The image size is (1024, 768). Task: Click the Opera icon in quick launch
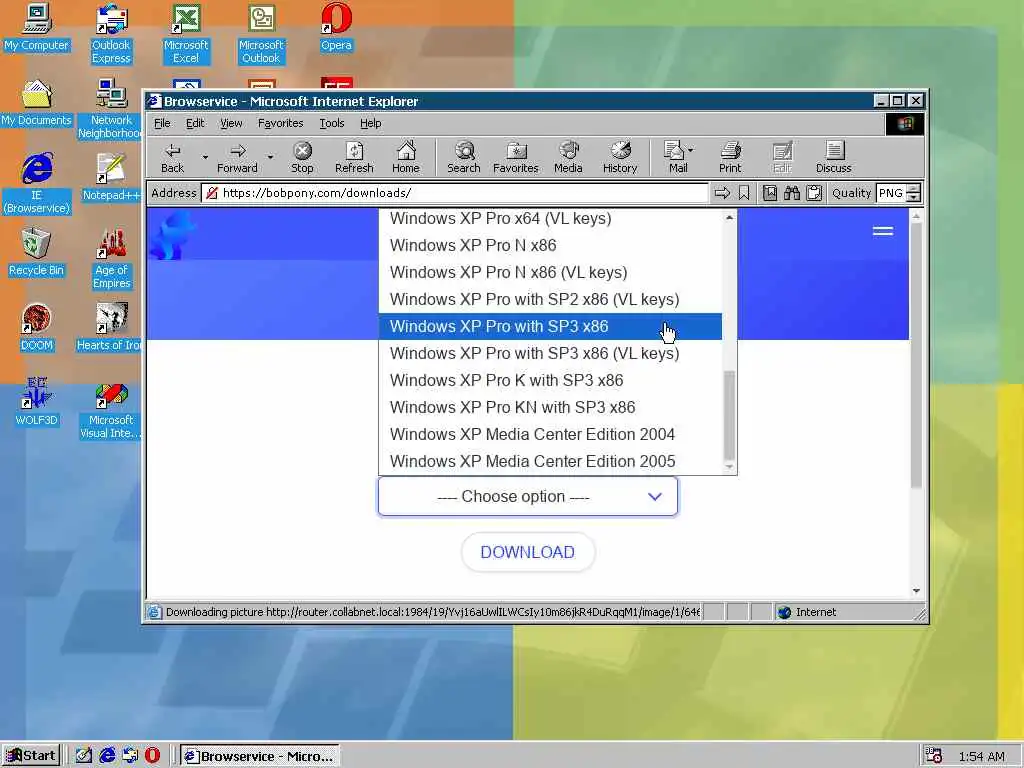pyautogui.click(x=152, y=755)
